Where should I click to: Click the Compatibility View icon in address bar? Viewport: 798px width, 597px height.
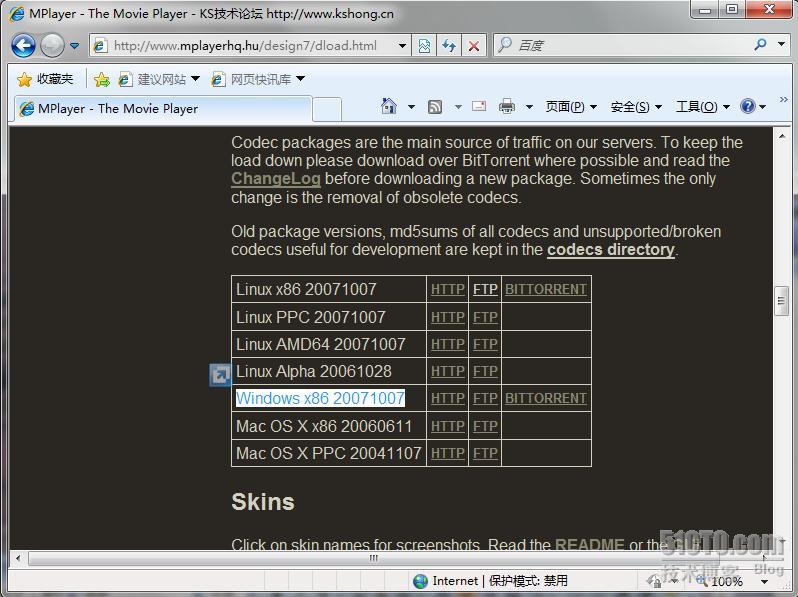[x=425, y=45]
